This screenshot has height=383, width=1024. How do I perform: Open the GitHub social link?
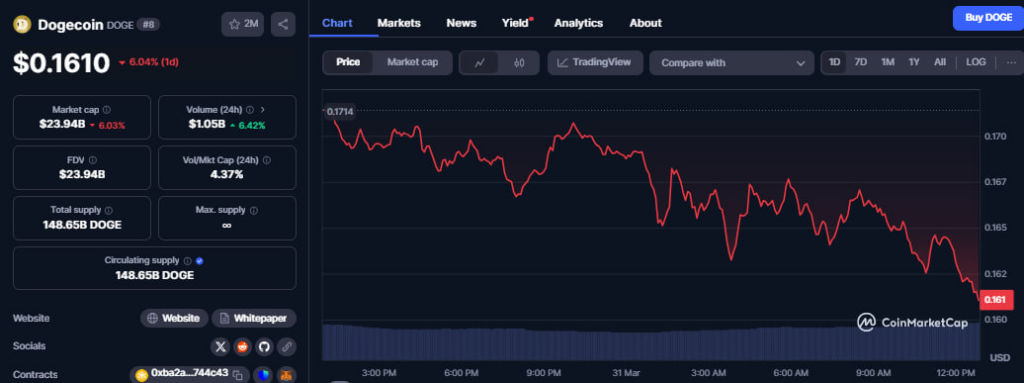(264, 346)
